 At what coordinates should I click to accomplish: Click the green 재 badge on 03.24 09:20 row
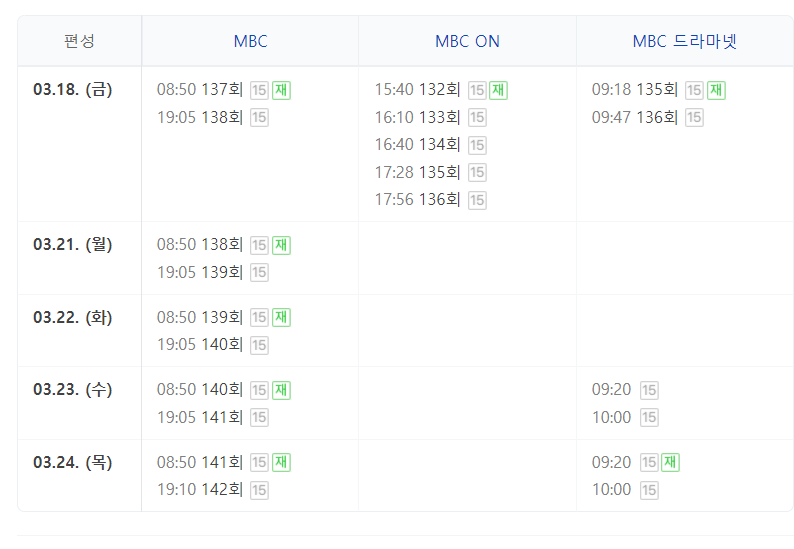pyautogui.click(x=670, y=462)
